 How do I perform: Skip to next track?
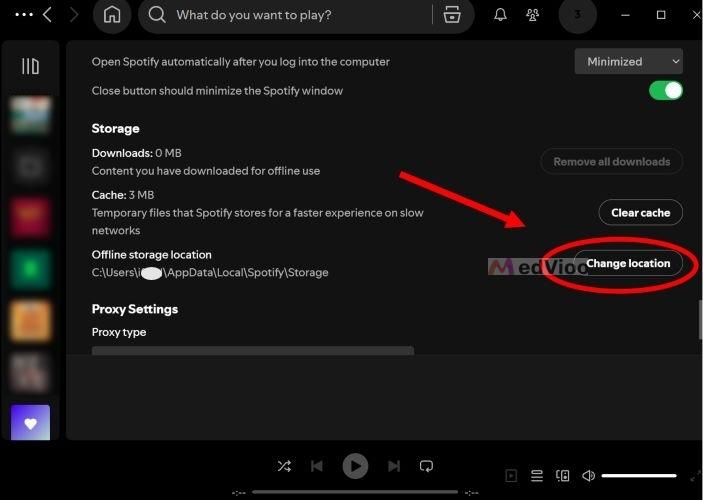[x=394, y=466]
